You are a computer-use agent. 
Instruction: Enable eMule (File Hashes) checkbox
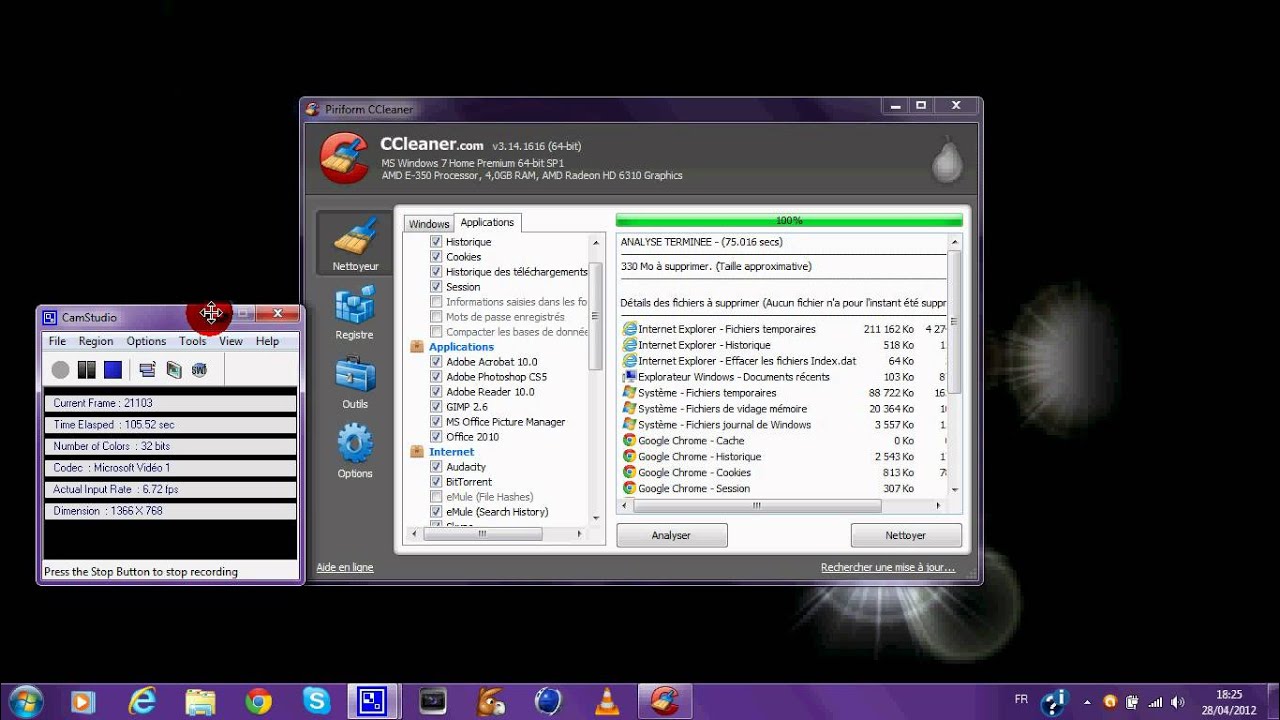[436, 497]
